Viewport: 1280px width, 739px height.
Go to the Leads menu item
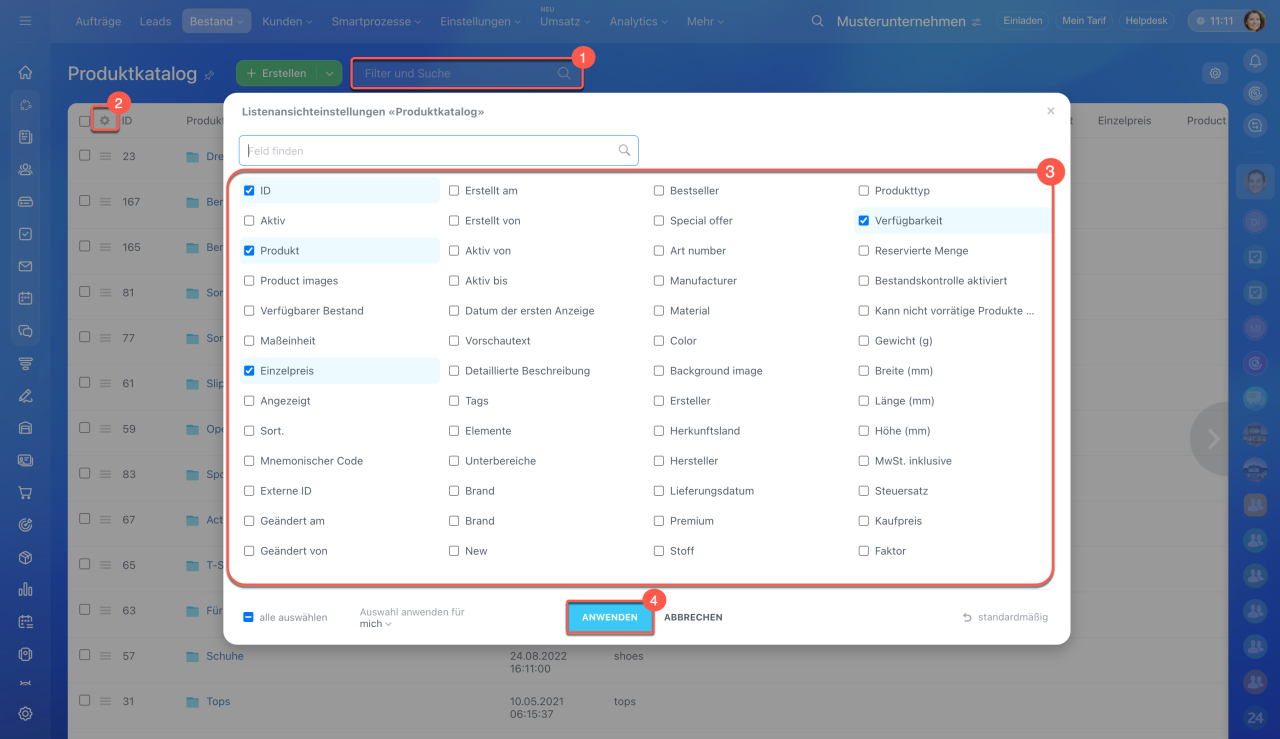pos(155,21)
